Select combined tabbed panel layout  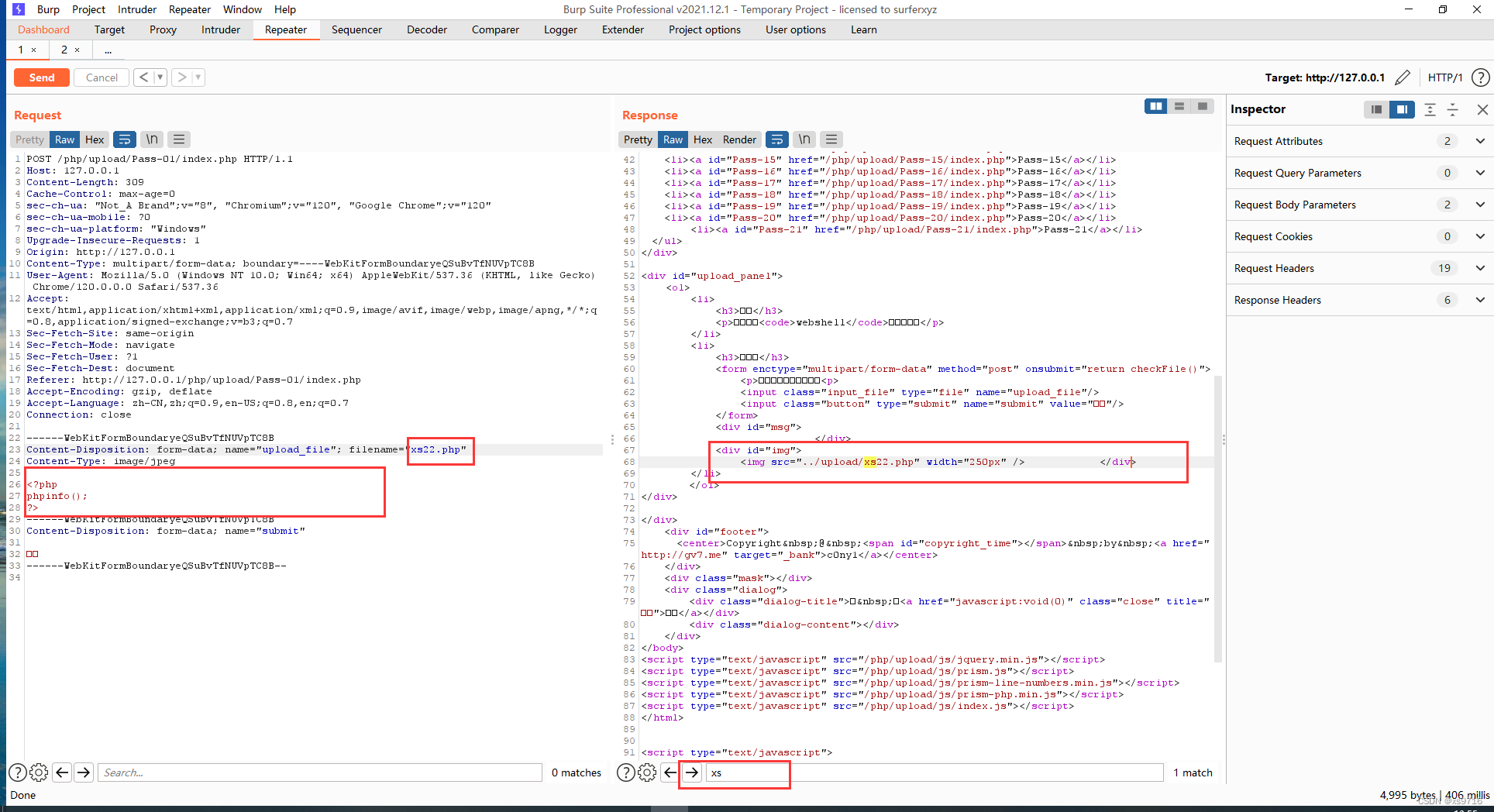pyautogui.click(x=1203, y=106)
